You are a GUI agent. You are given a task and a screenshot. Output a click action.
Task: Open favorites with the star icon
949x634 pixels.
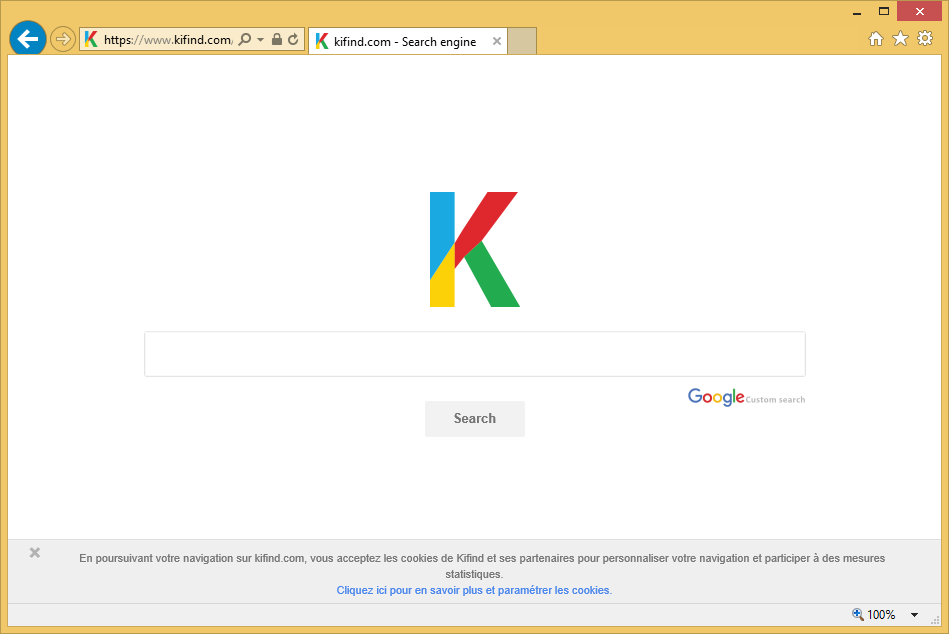pyautogui.click(x=900, y=39)
